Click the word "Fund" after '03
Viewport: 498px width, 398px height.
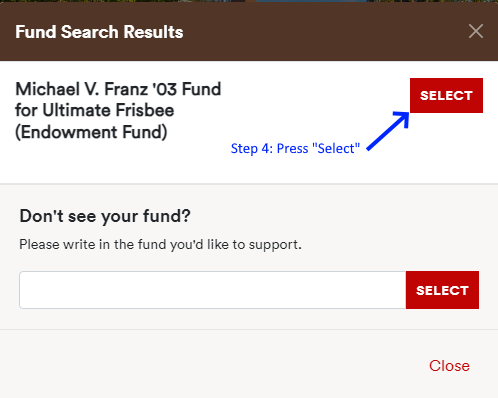click(201, 89)
